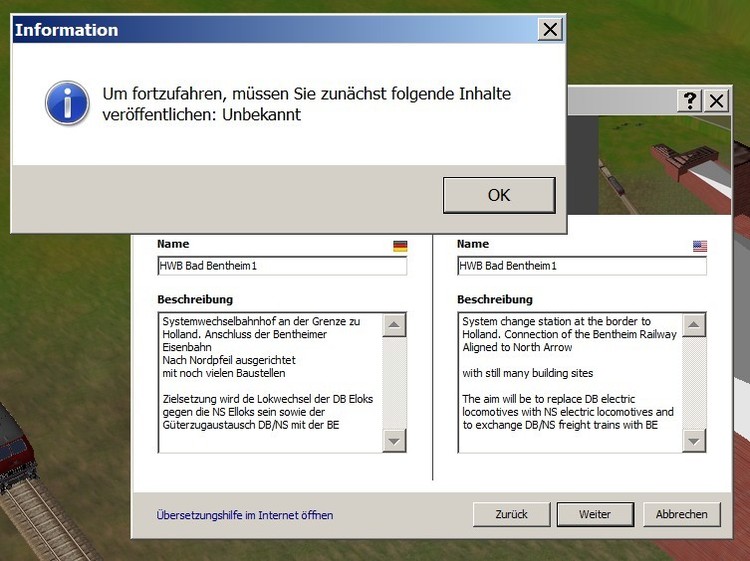Click the text 'veröffentlichen: Unbekannt'
Image resolution: width=750 pixels, height=561 pixels.
coord(201,115)
